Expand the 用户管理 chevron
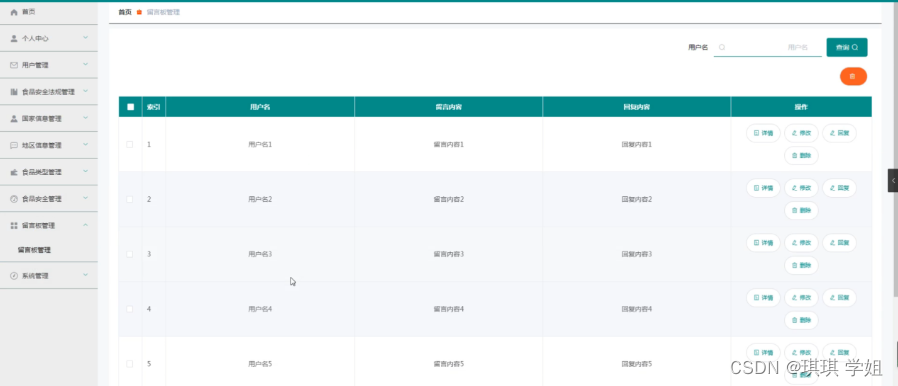Image resolution: width=898 pixels, height=386 pixels. click(85, 65)
